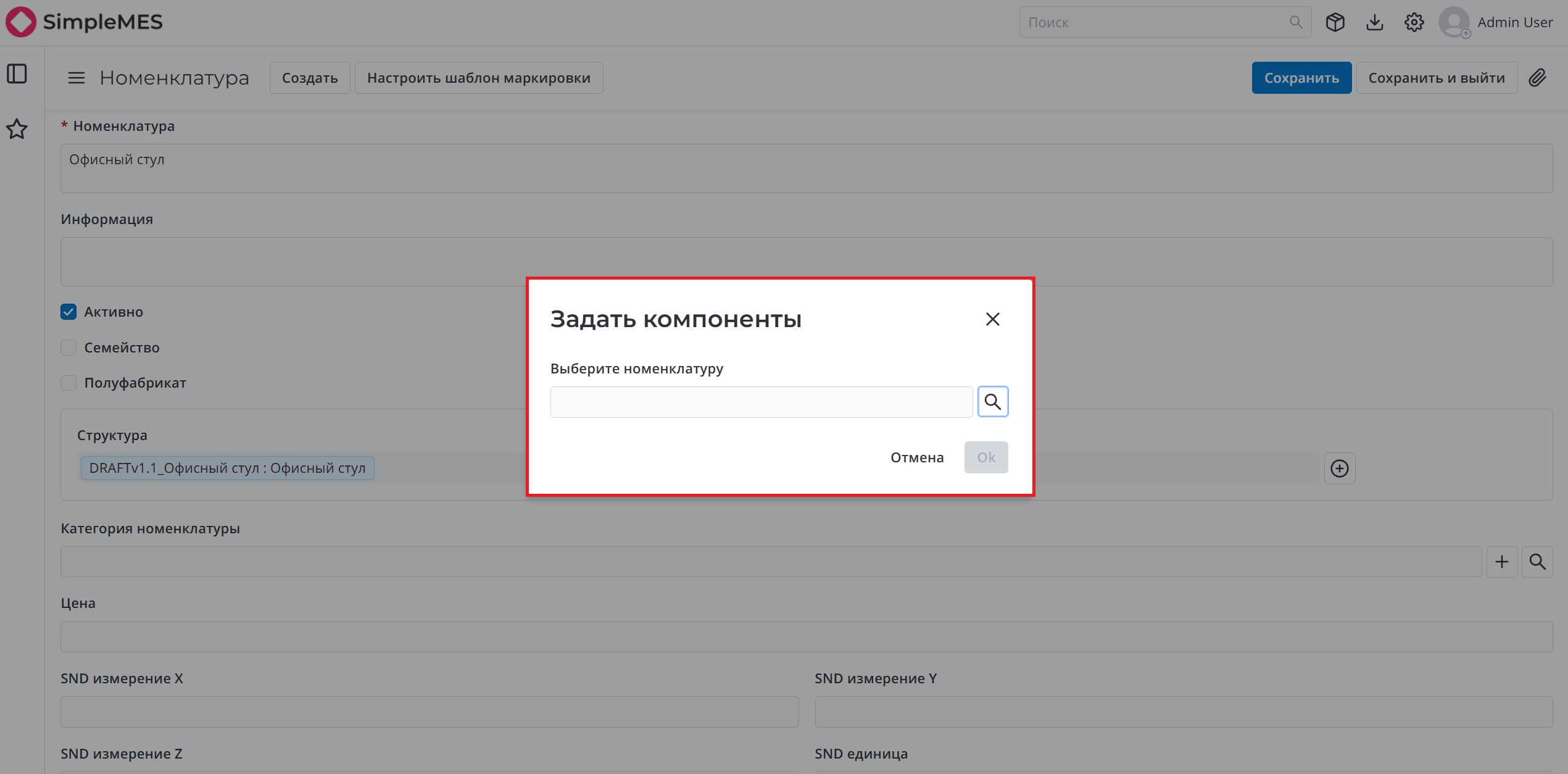
Task: Toggle the sidebar panel icon
Action: [17, 74]
